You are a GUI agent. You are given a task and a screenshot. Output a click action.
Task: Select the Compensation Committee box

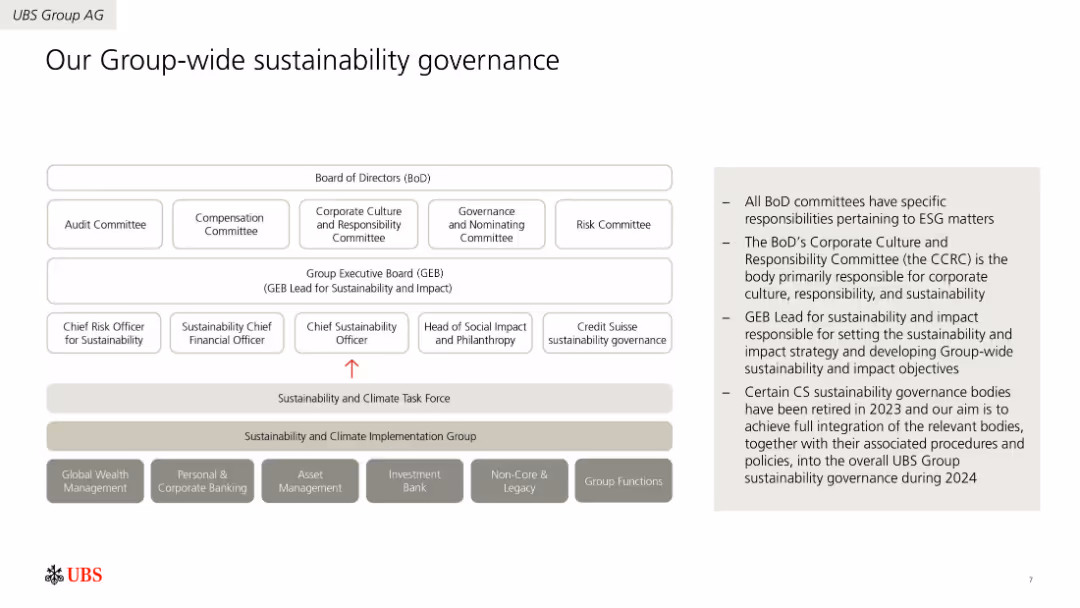click(231, 224)
